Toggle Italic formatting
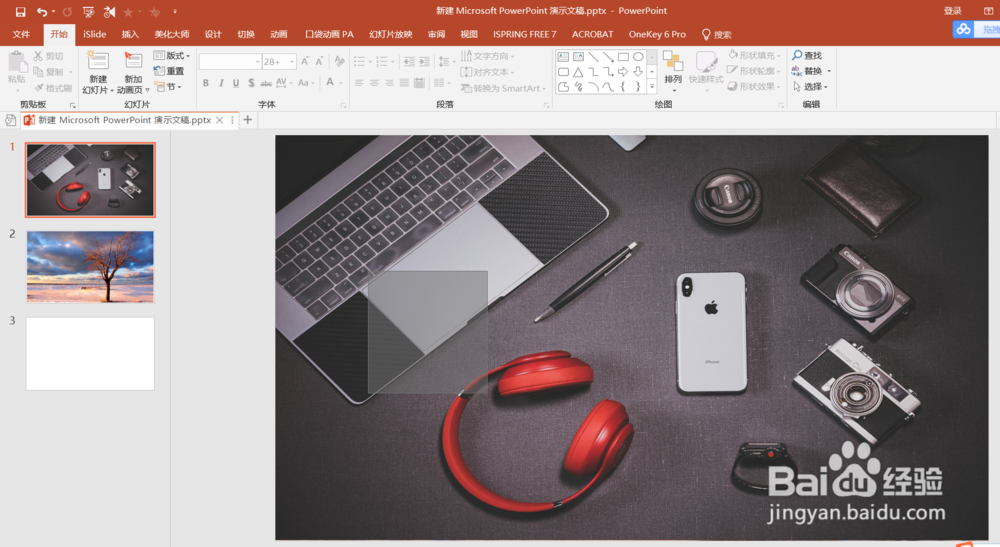 pos(221,83)
